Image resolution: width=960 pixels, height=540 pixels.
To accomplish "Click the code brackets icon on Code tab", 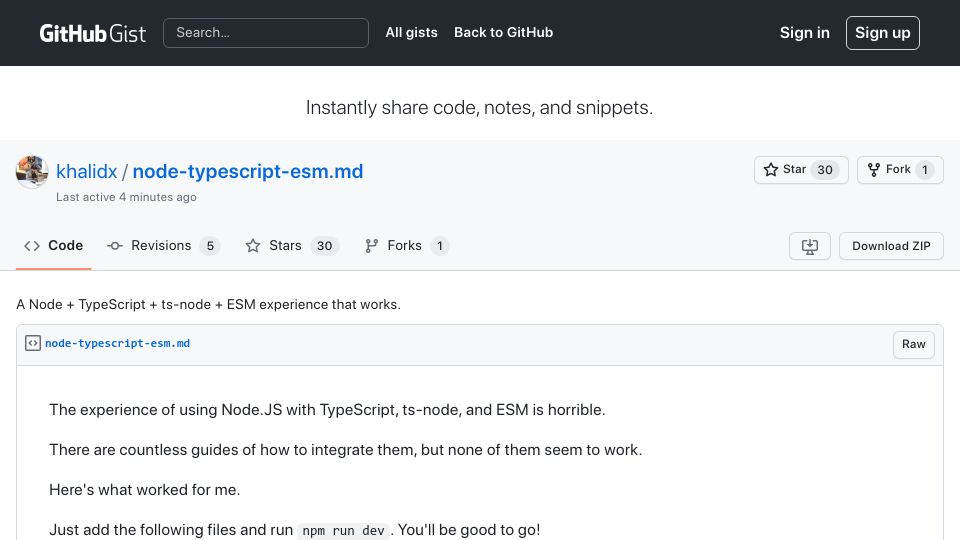I will [32, 246].
